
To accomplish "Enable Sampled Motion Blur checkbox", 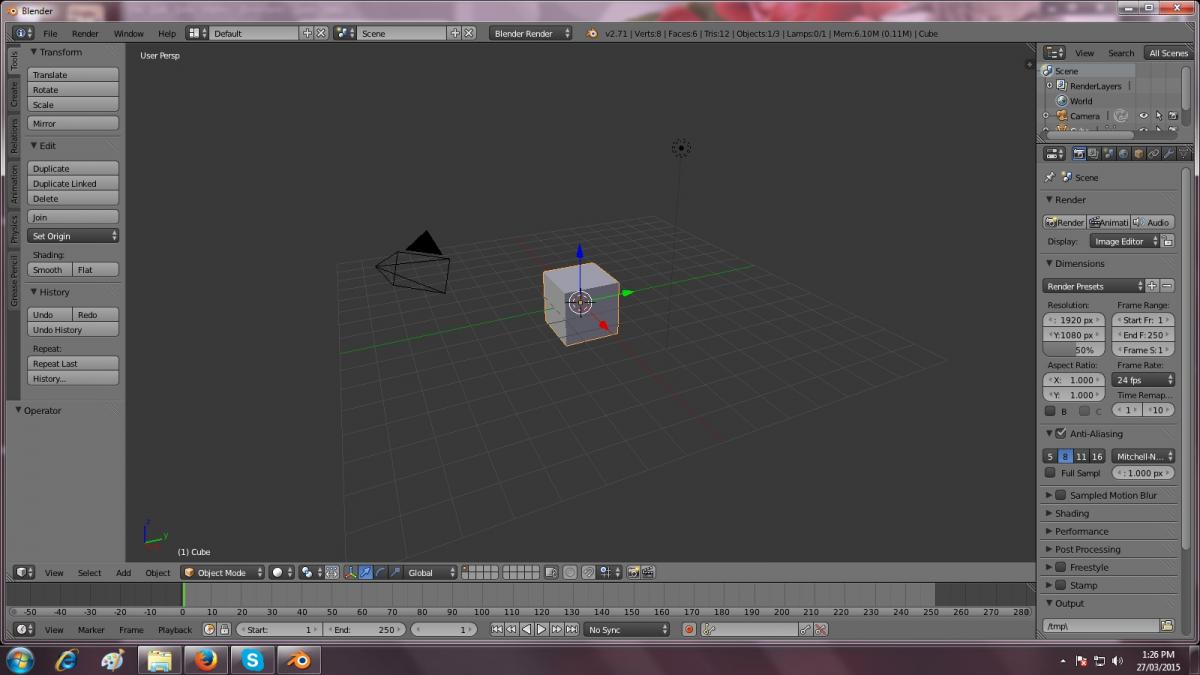I will [x=1061, y=495].
